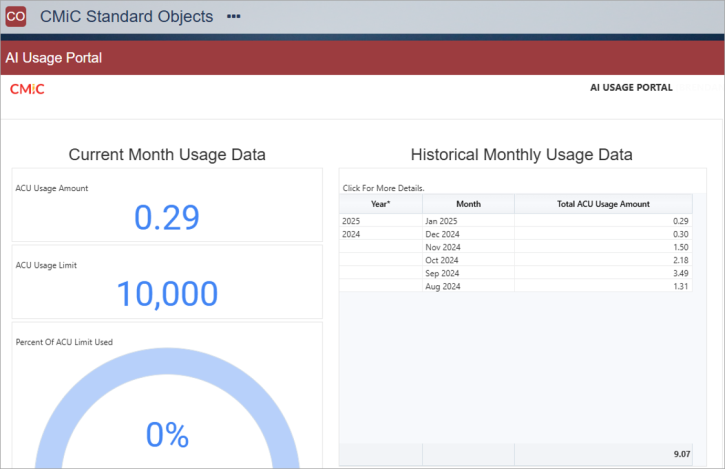
Task: Click the ACU Usage Amount card label
Action: pyautogui.click(x=52, y=188)
